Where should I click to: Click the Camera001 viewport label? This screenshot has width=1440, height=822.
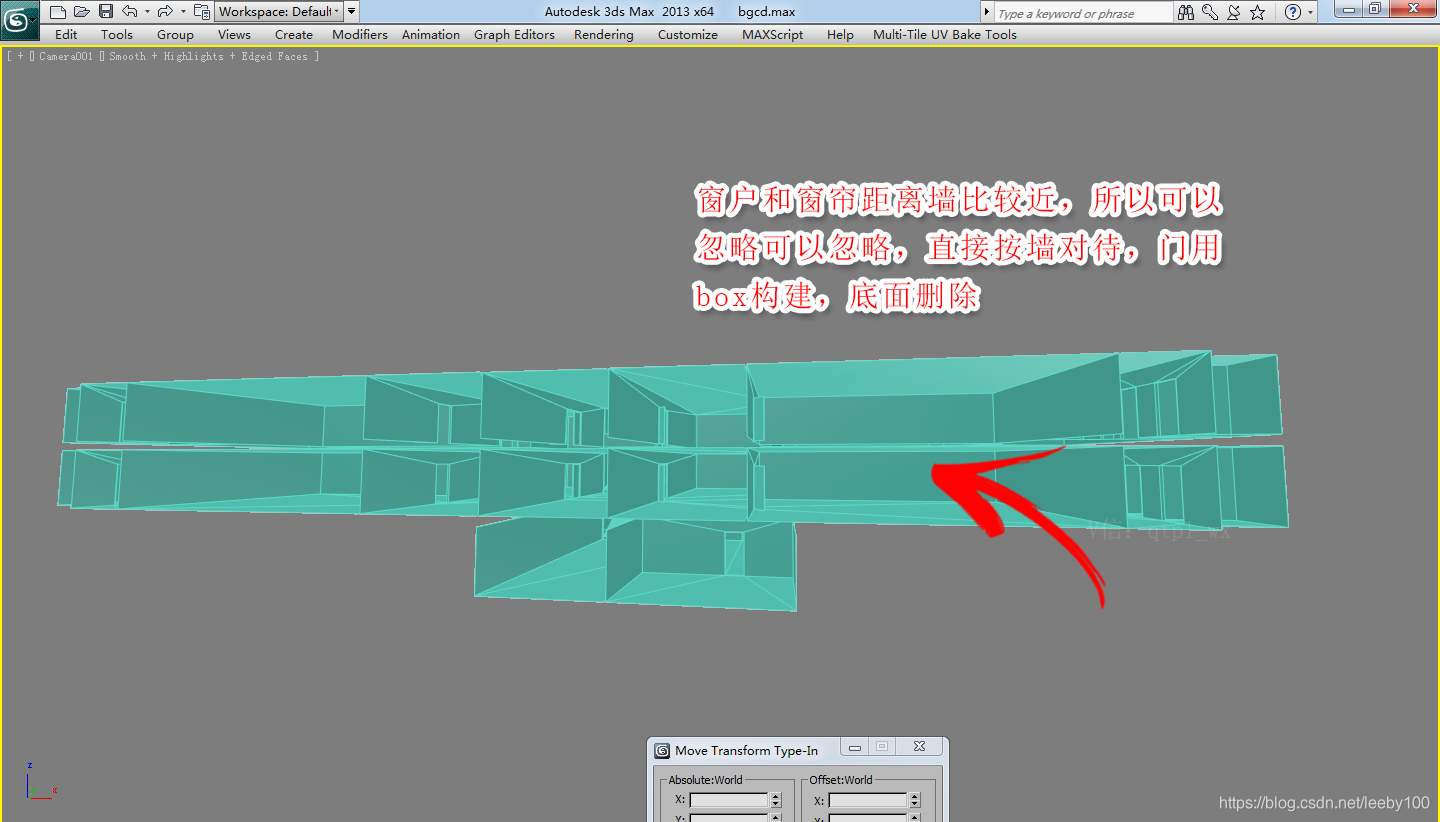pos(66,57)
